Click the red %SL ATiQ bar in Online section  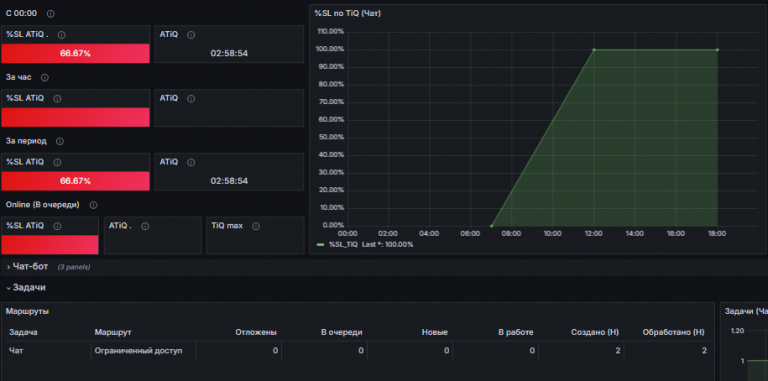pyautogui.click(x=50, y=244)
